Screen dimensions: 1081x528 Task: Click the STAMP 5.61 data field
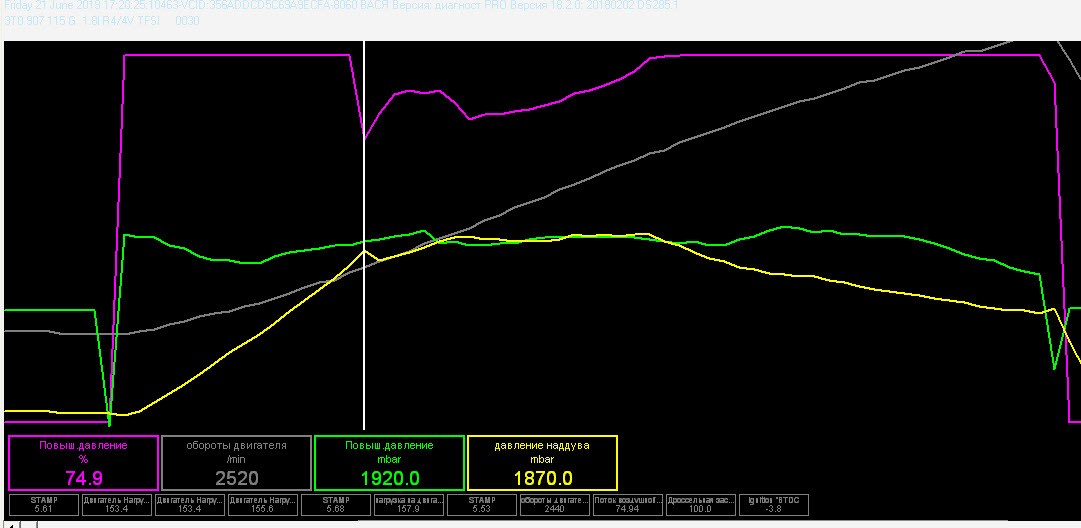click(x=44, y=505)
